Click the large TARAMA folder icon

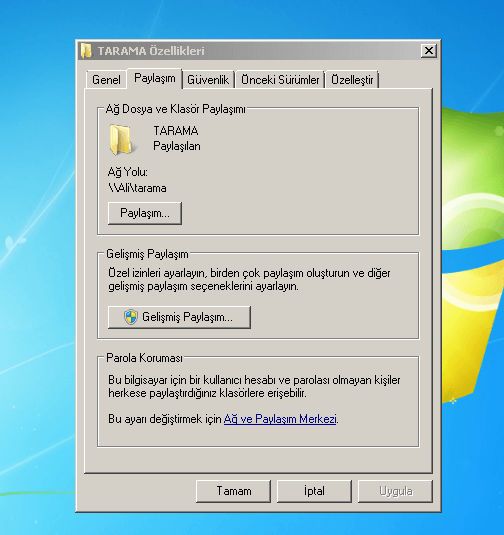121,140
